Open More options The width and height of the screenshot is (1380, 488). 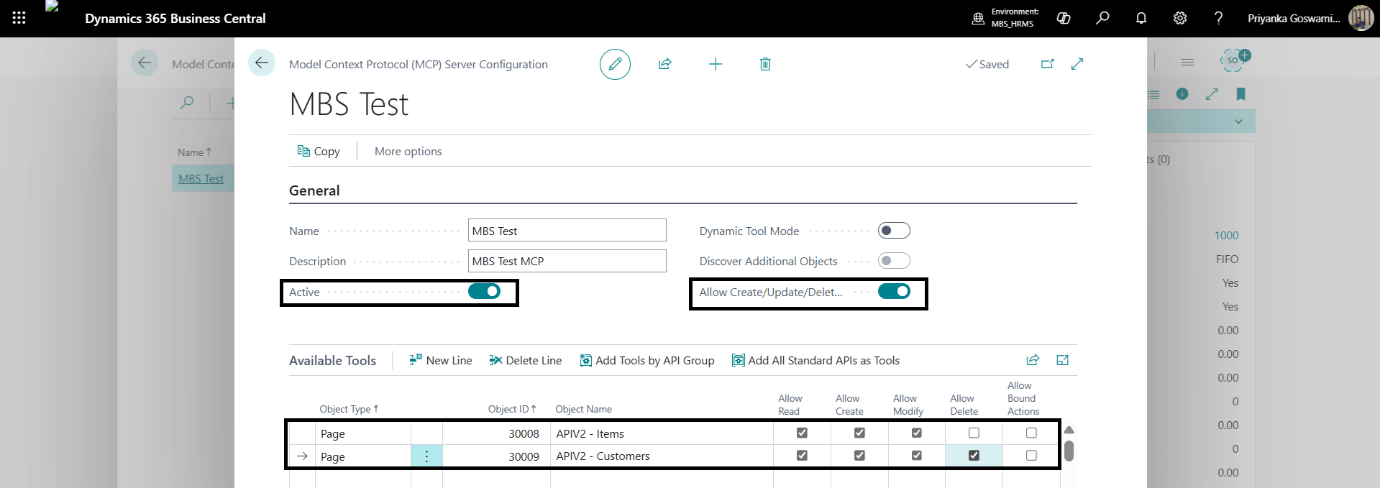408,151
